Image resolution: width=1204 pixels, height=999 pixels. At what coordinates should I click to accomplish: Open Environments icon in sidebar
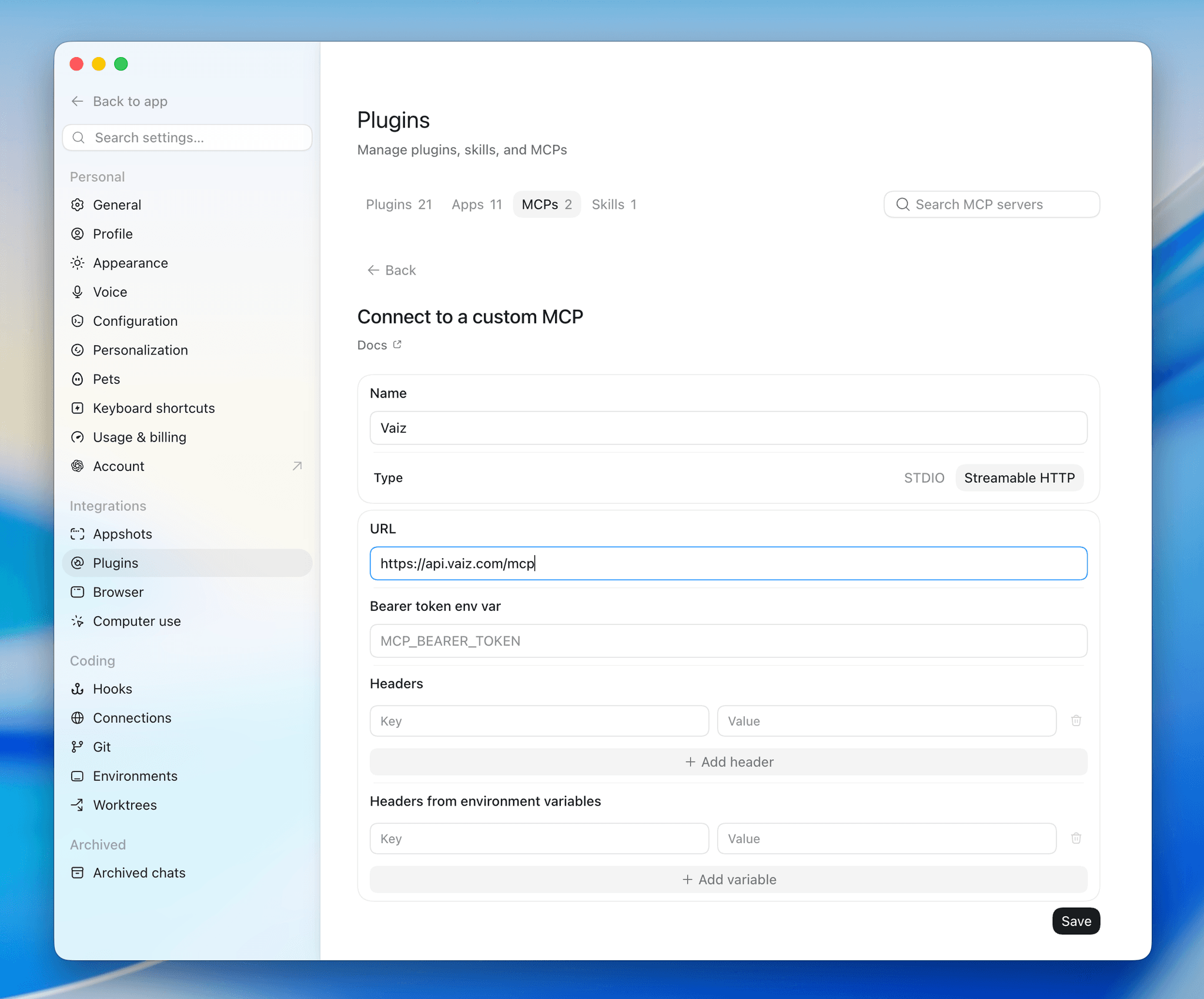point(77,776)
